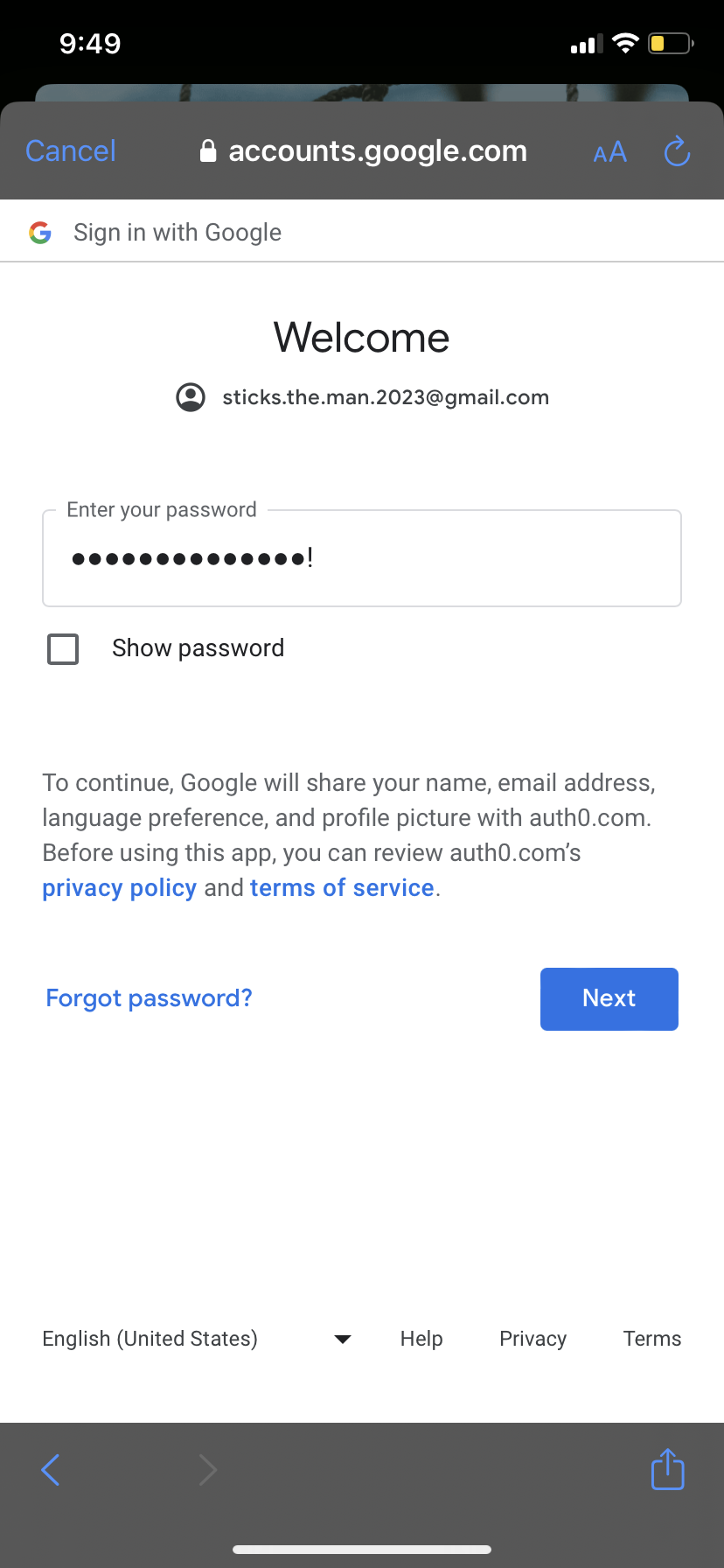The image size is (724, 1568).
Task: Tap the padlock icon beside the URL
Action: tap(208, 150)
